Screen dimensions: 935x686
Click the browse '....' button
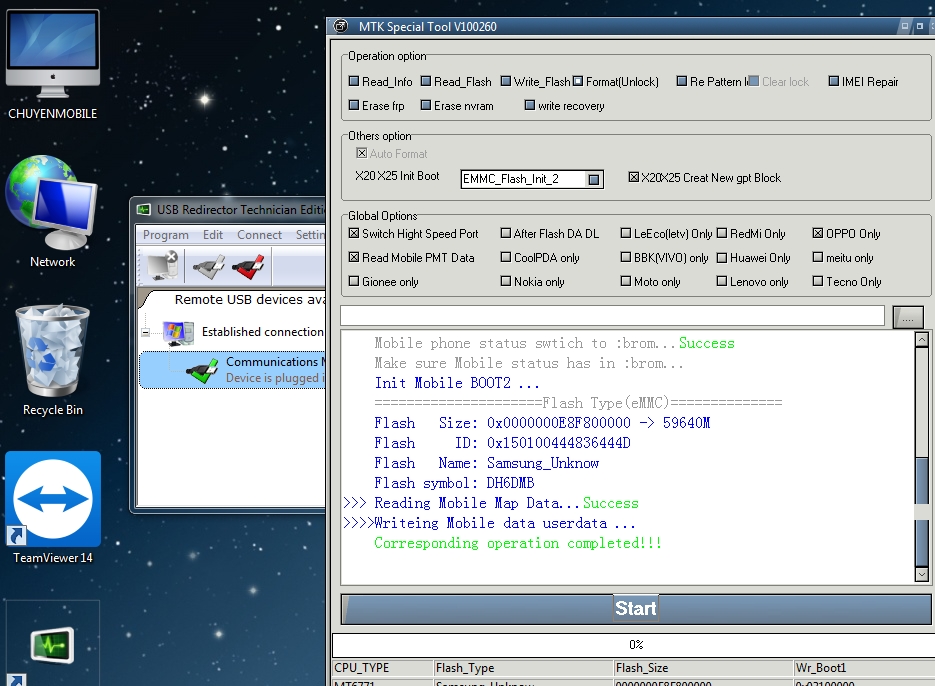pos(908,317)
